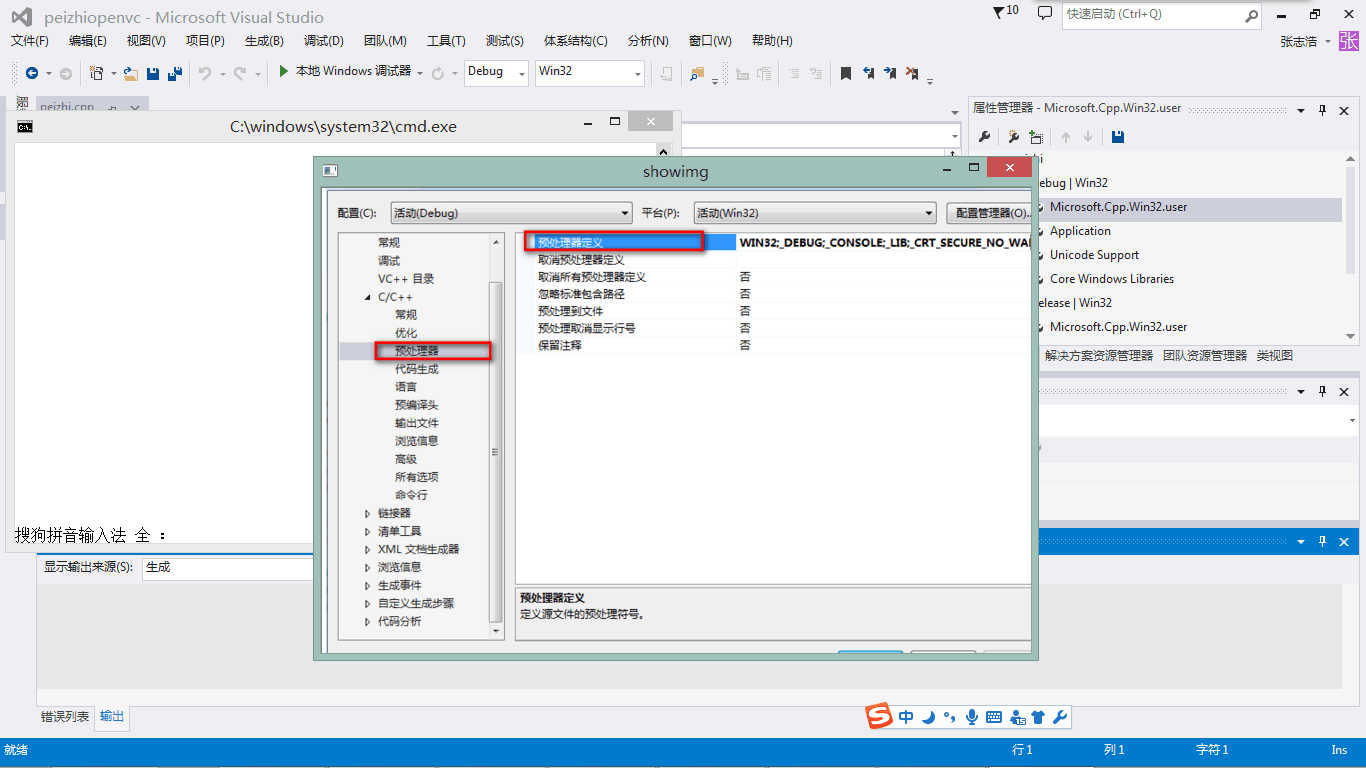Toggle bookmark with the bookmark flag icon
1366x768 pixels.
coord(846,73)
